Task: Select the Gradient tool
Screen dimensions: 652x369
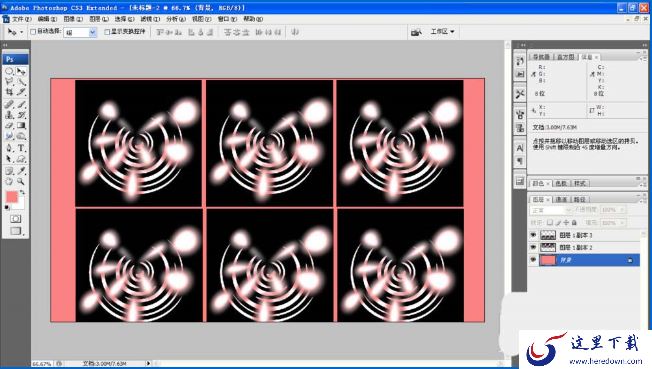Action: (21, 125)
